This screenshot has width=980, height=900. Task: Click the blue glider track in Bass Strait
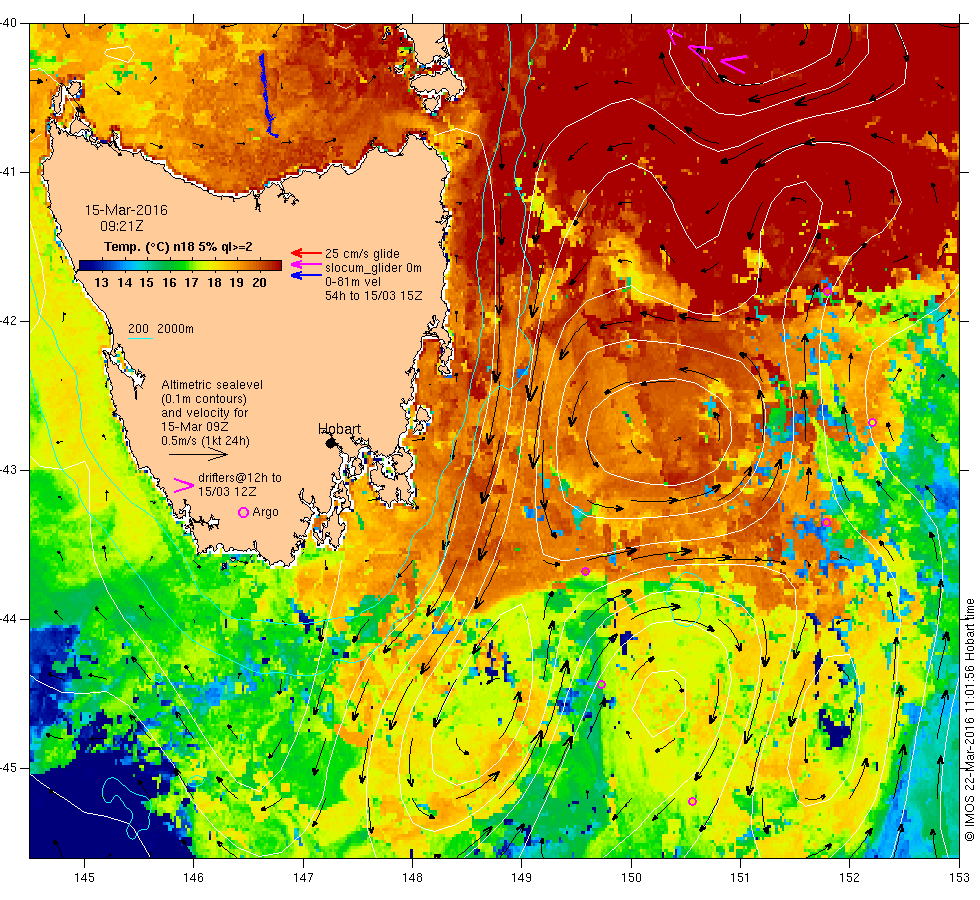268,94
